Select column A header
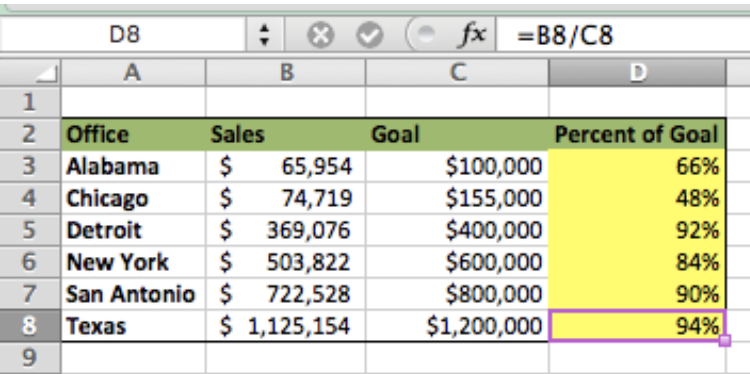This screenshot has width=750, height=374. (x=133, y=73)
